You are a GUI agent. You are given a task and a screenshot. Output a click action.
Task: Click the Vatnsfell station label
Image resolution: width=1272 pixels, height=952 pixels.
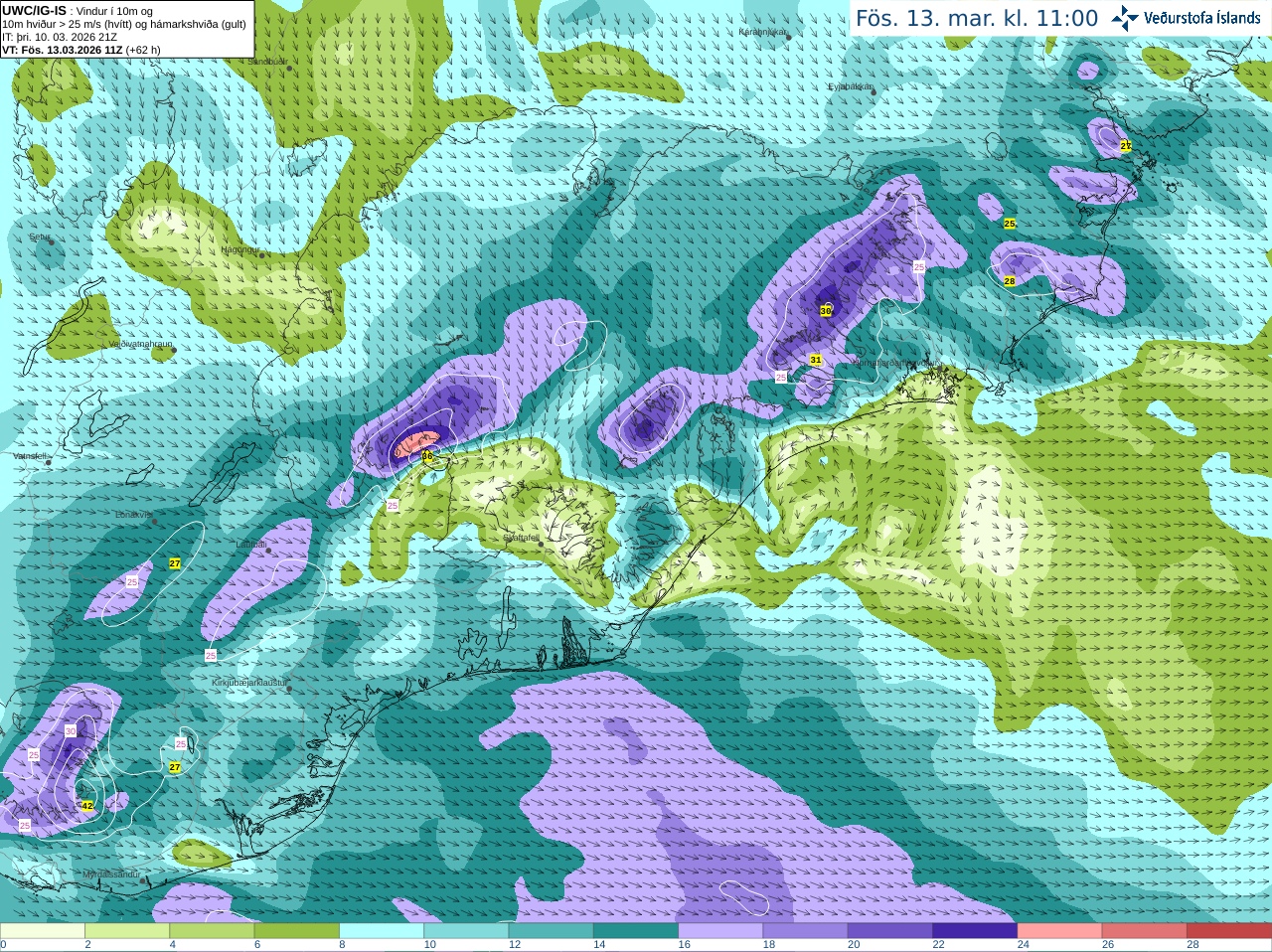(x=30, y=455)
